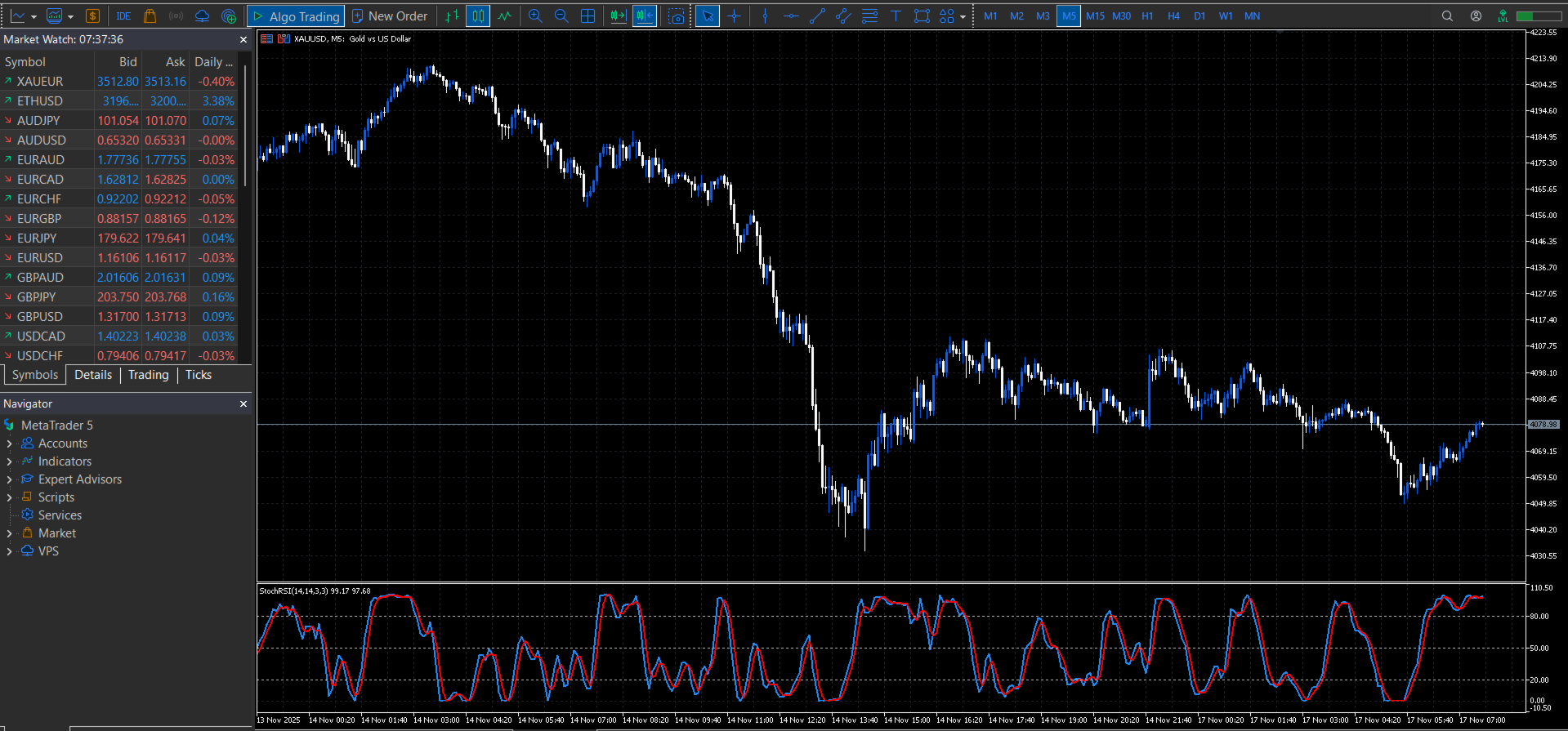Toggle Algo Trading on or off

coord(296,16)
